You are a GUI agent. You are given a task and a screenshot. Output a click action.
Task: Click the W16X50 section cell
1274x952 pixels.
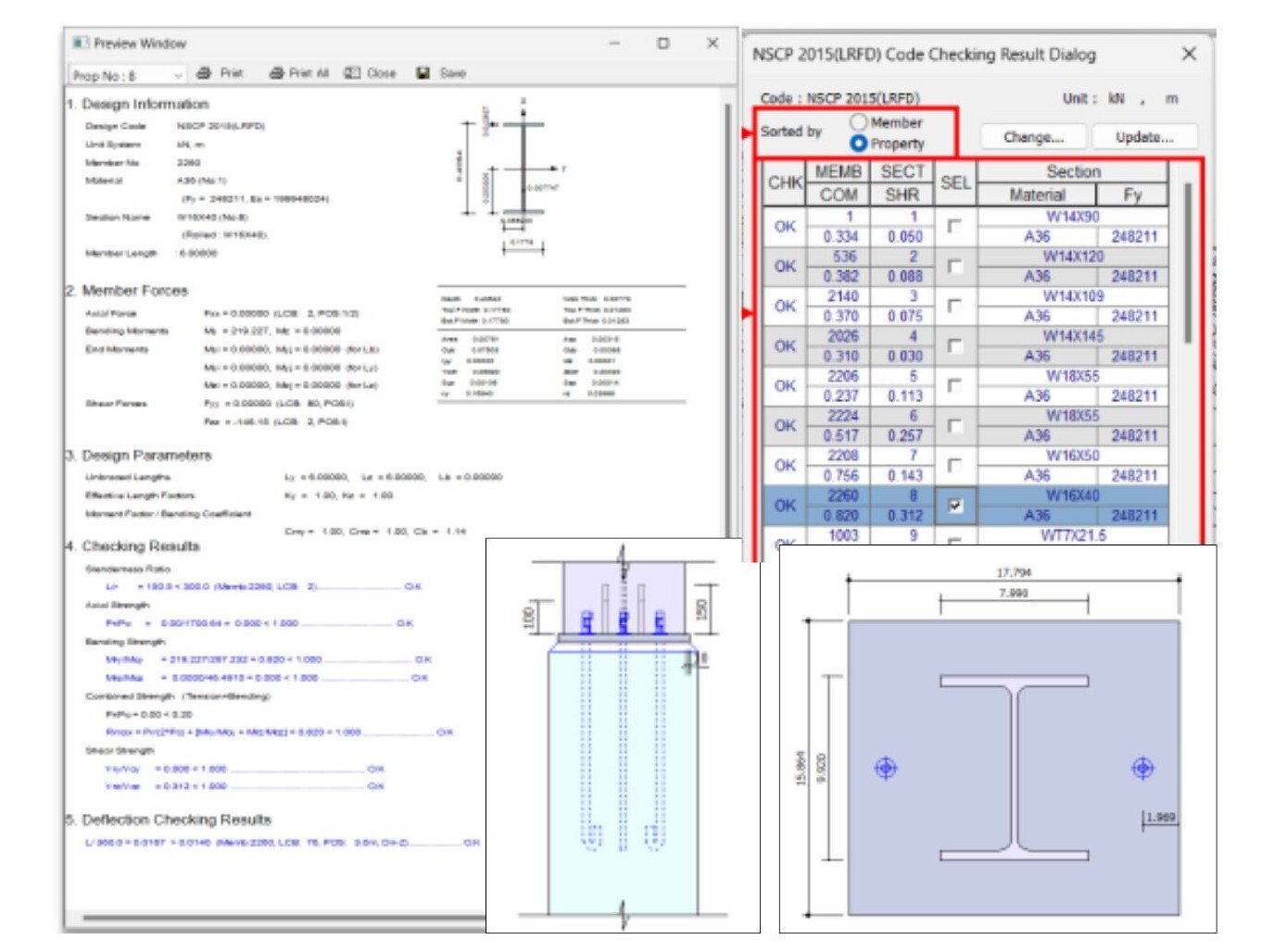point(1073,456)
